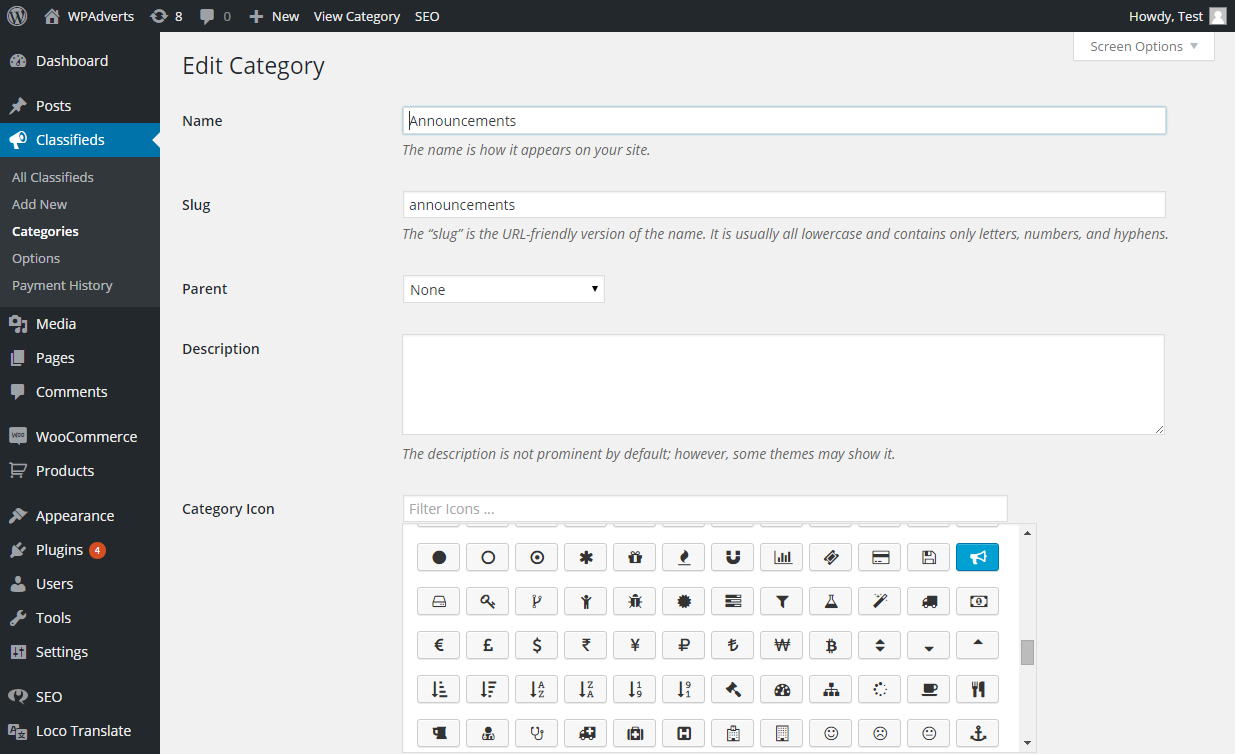
Task: Click the View Category link
Action: pos(357,16)
